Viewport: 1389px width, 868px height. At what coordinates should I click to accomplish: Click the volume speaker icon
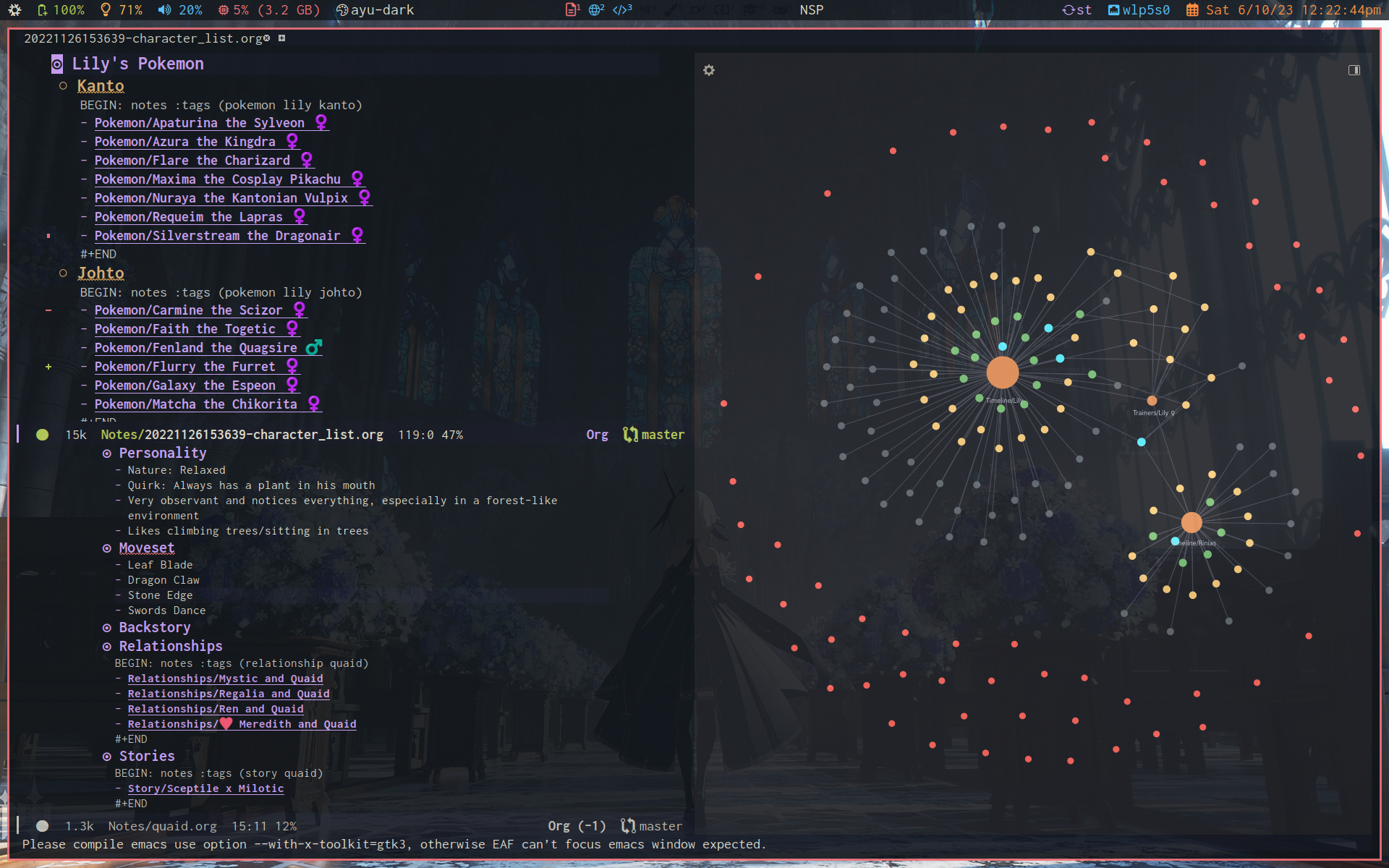pyautogui.click(x=165, y=10)
